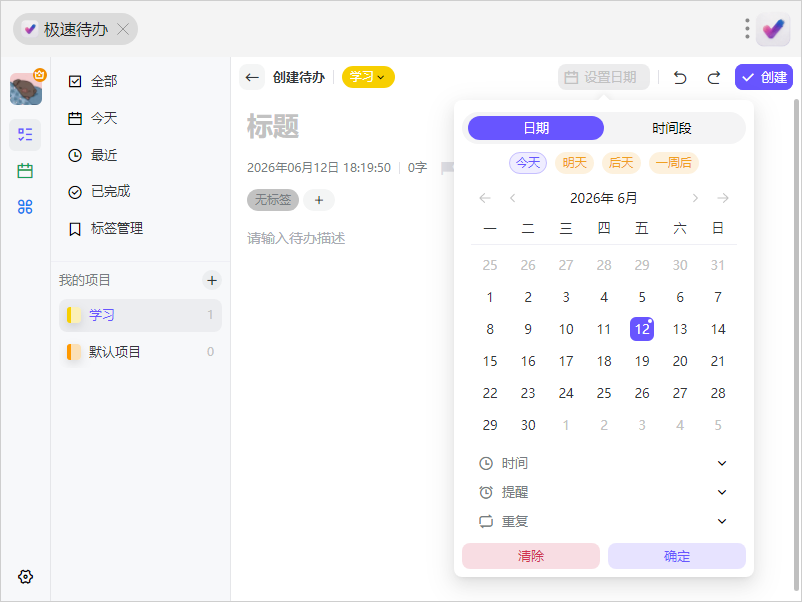Open the three-dot more menu

747,29
